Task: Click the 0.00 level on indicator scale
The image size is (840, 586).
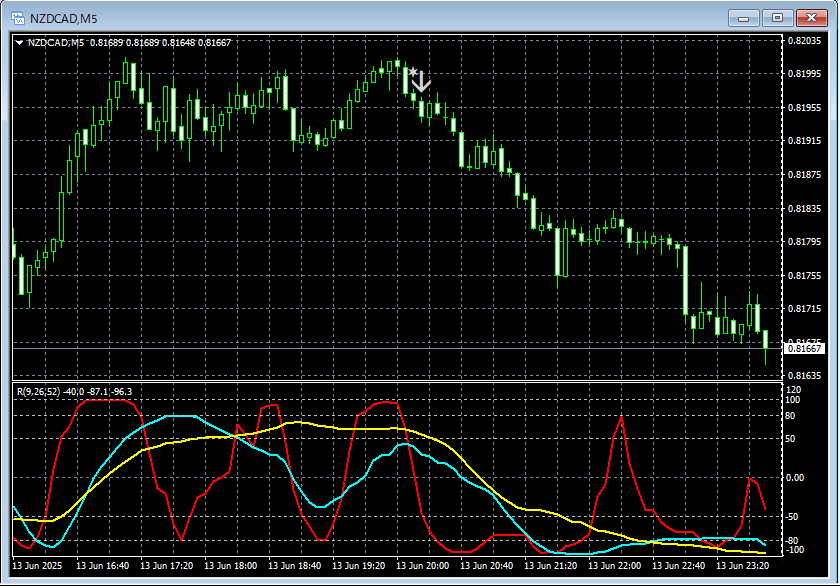Action: [796, 478]
